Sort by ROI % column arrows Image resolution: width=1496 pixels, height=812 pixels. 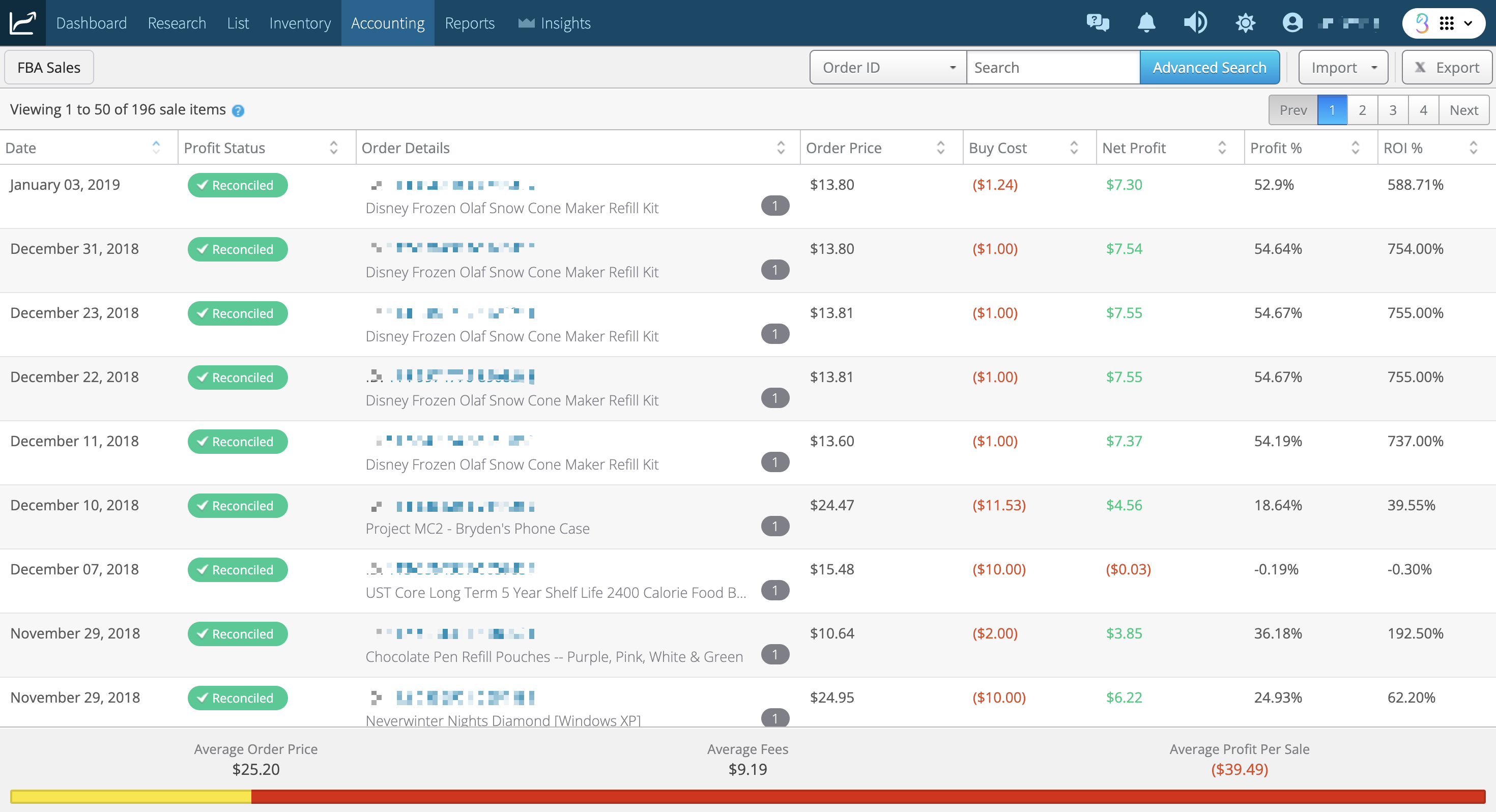[1473, 148]
